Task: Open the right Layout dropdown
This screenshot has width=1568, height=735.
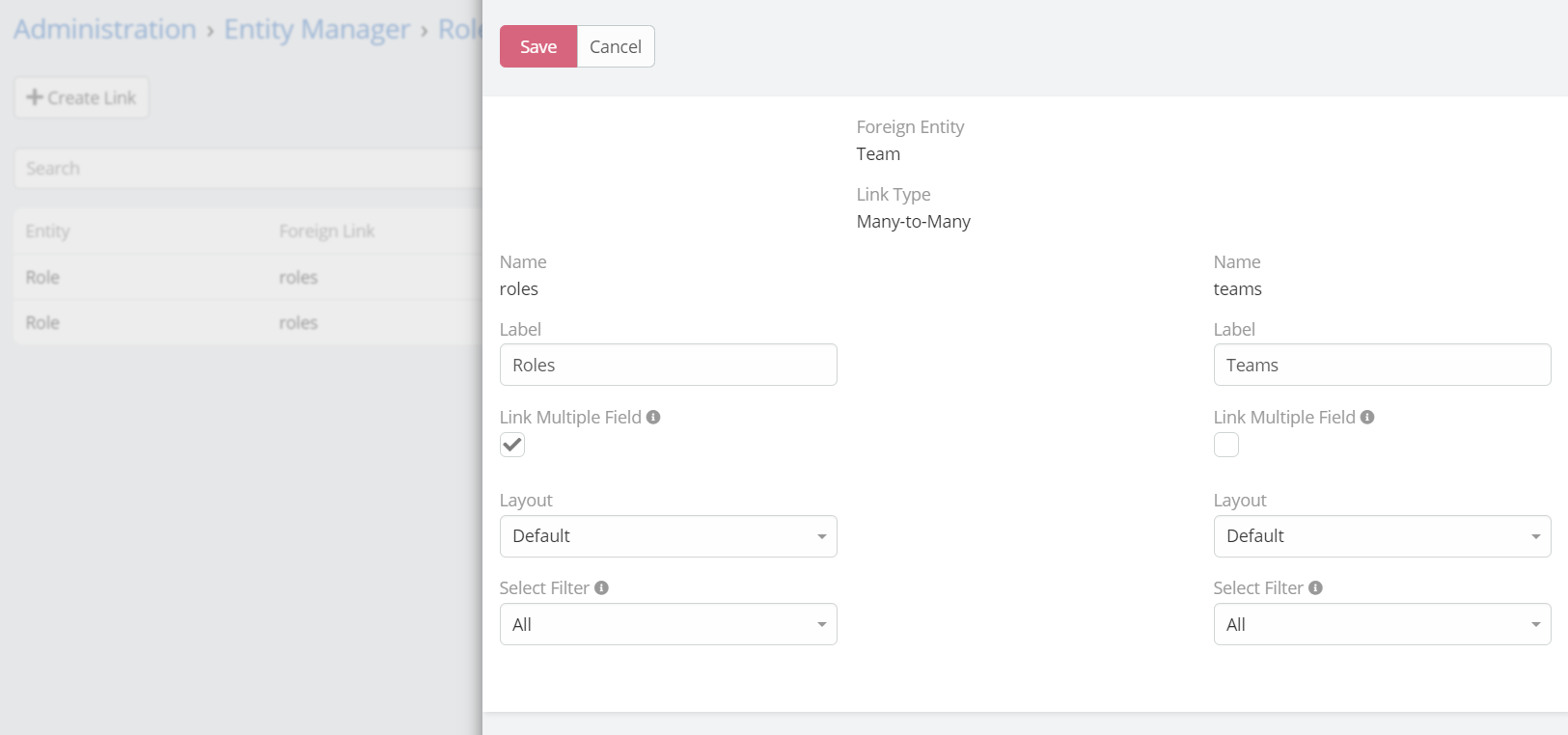Action: [1382, 536]
